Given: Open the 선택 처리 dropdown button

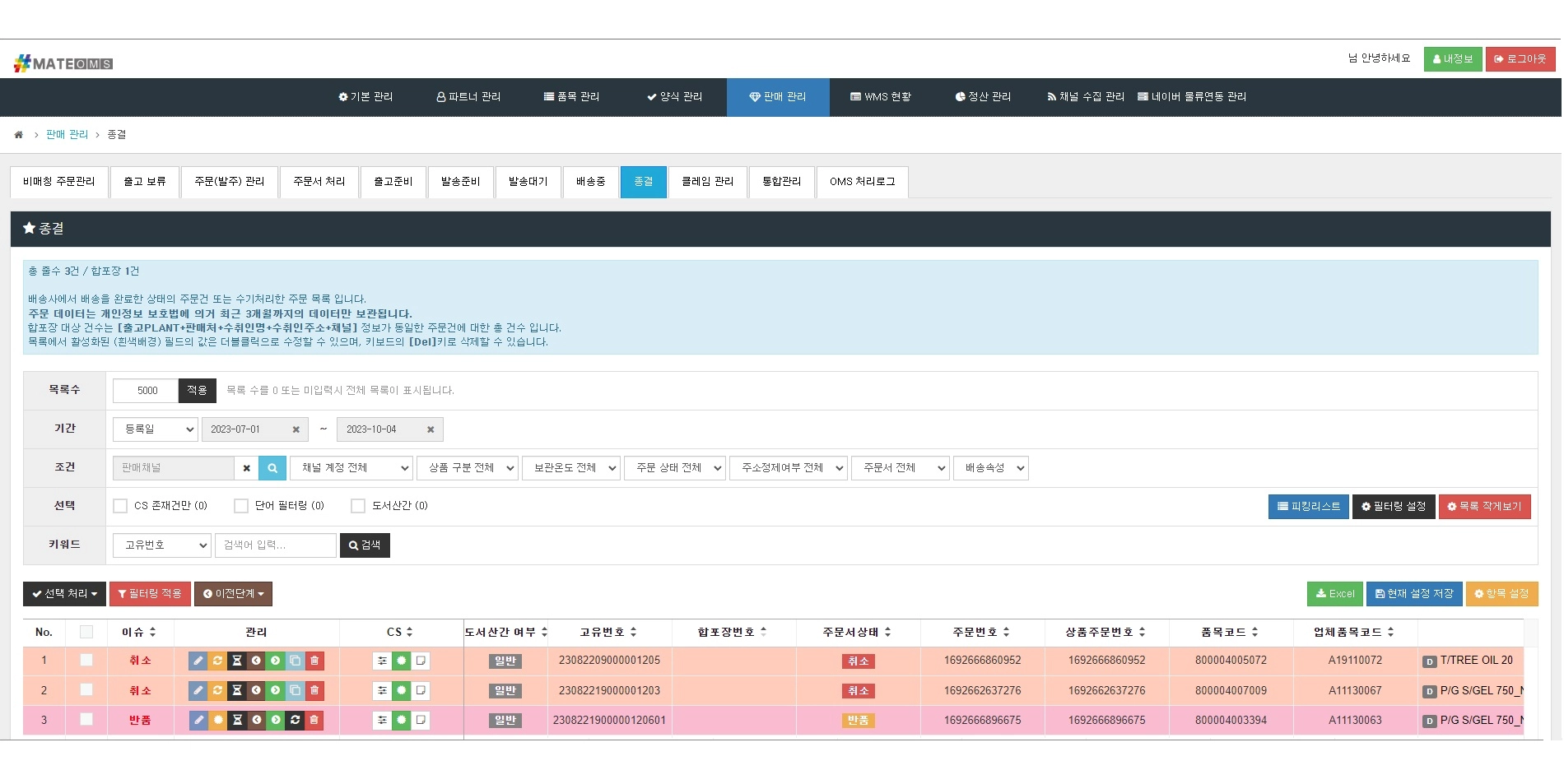Looking at the screenshot, I should click(65, 594).
